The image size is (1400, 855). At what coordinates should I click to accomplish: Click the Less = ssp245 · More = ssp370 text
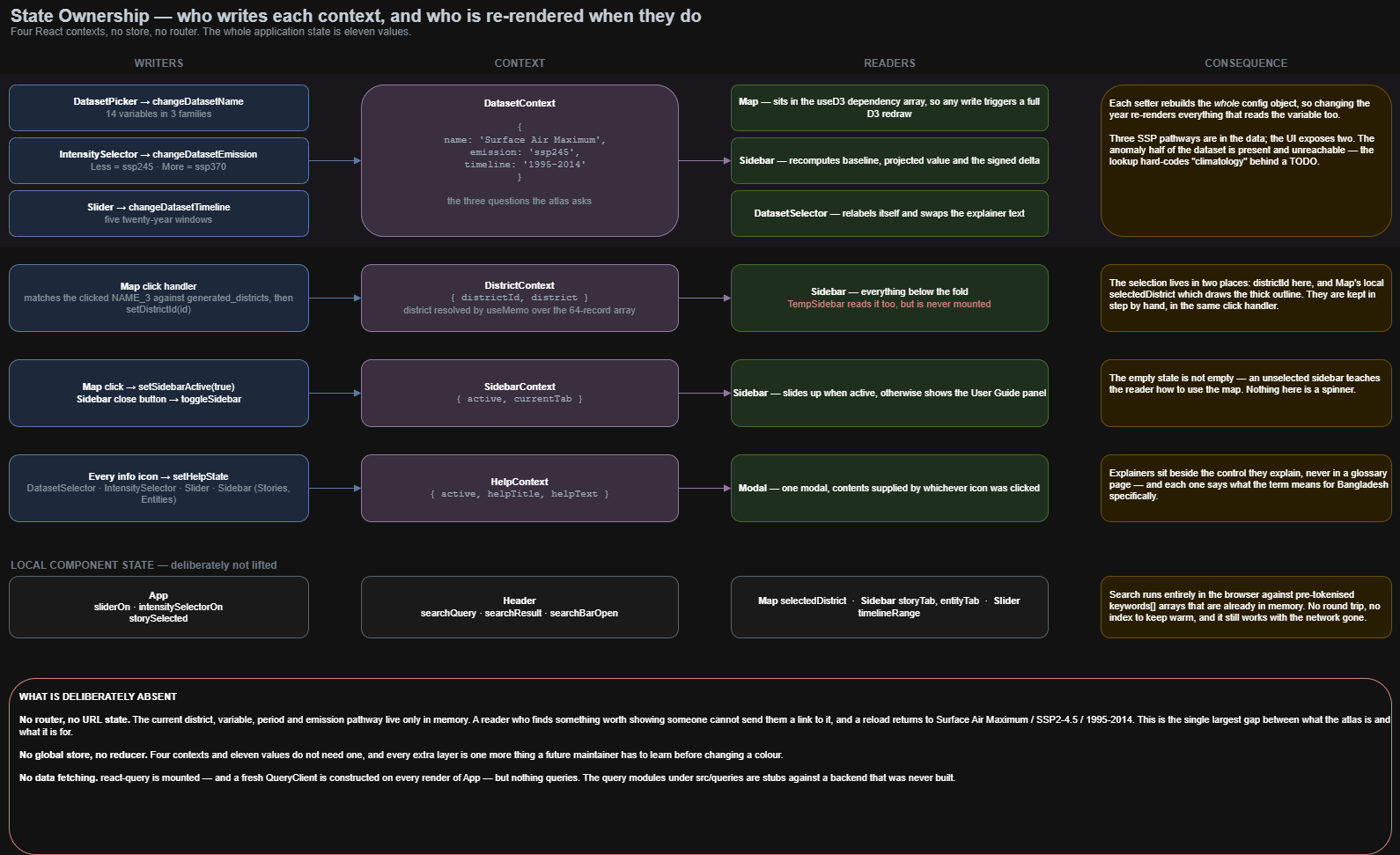point(158,166)
